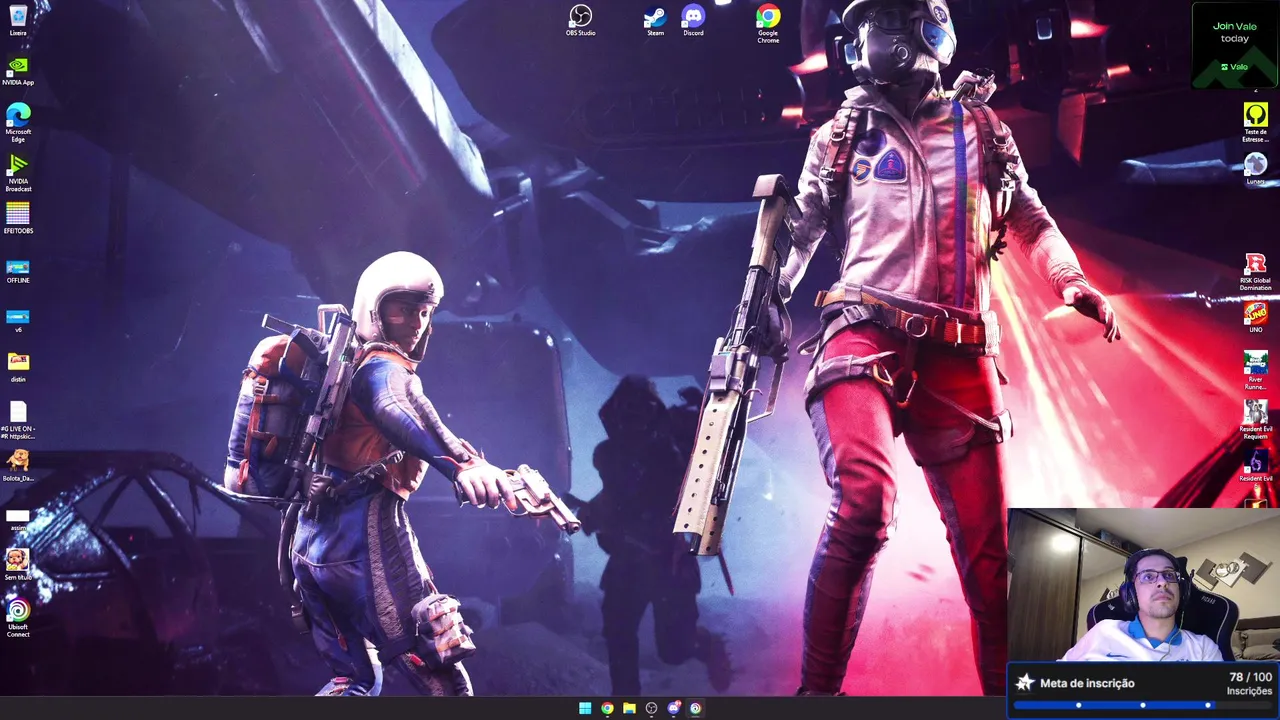The height and width of the screenshot is (720, 1280).
Task: Open the Google Chrome desktop shortcut
Action: 768,24
